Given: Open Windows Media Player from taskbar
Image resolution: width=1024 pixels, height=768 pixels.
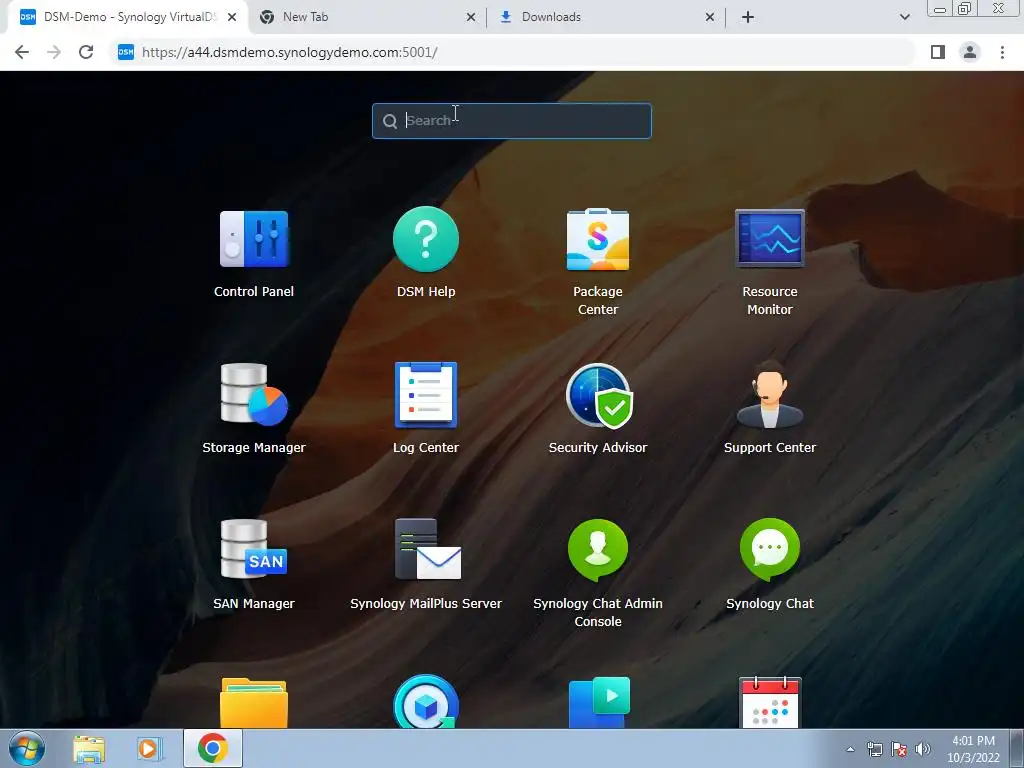Looking at the screenshot, I should tap(149, 749).
